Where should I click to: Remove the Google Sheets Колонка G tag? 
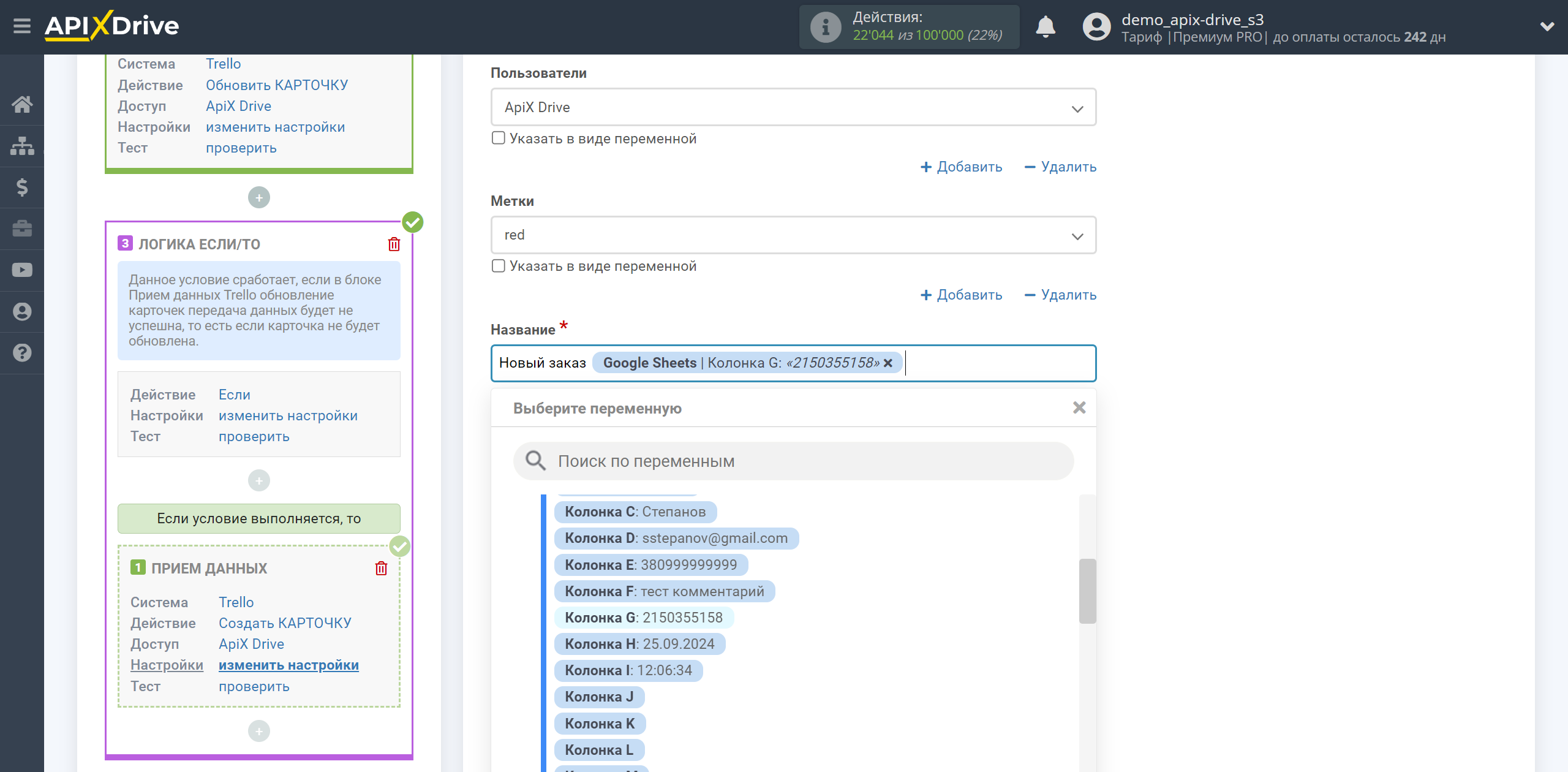click(x=888, y=363)
